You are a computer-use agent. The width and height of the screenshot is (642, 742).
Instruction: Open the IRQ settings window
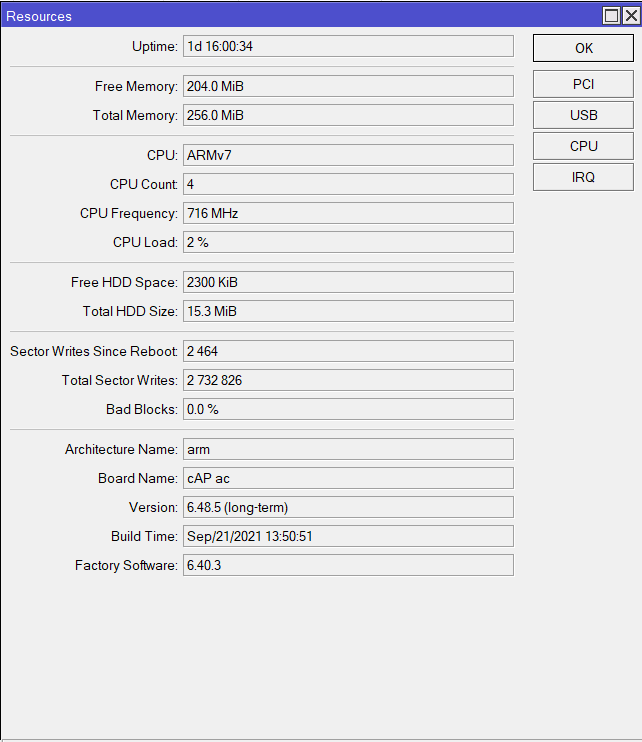(x=583, y=177)
